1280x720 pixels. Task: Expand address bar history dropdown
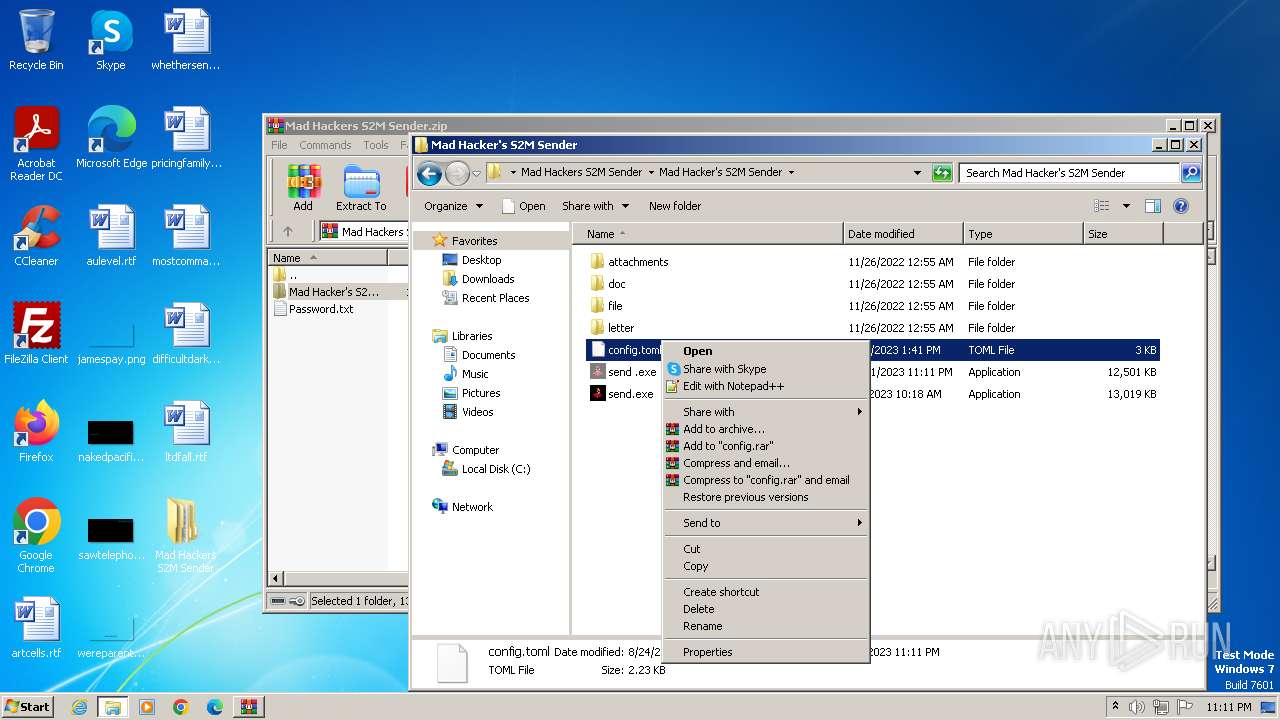click(x=917, y=173)
